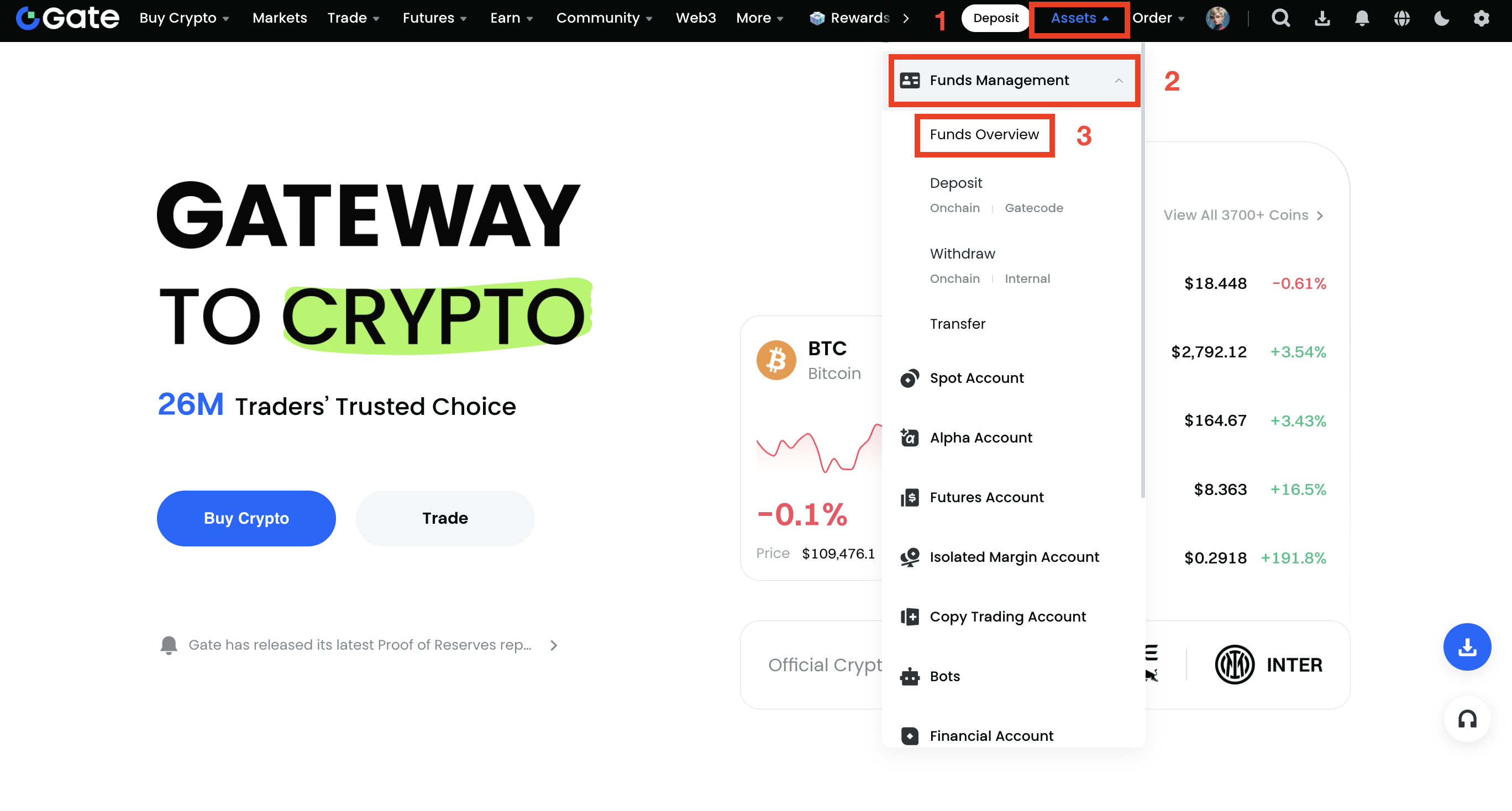
Task: Expand the Futures navigation dropdown
Action: point(434,18)
